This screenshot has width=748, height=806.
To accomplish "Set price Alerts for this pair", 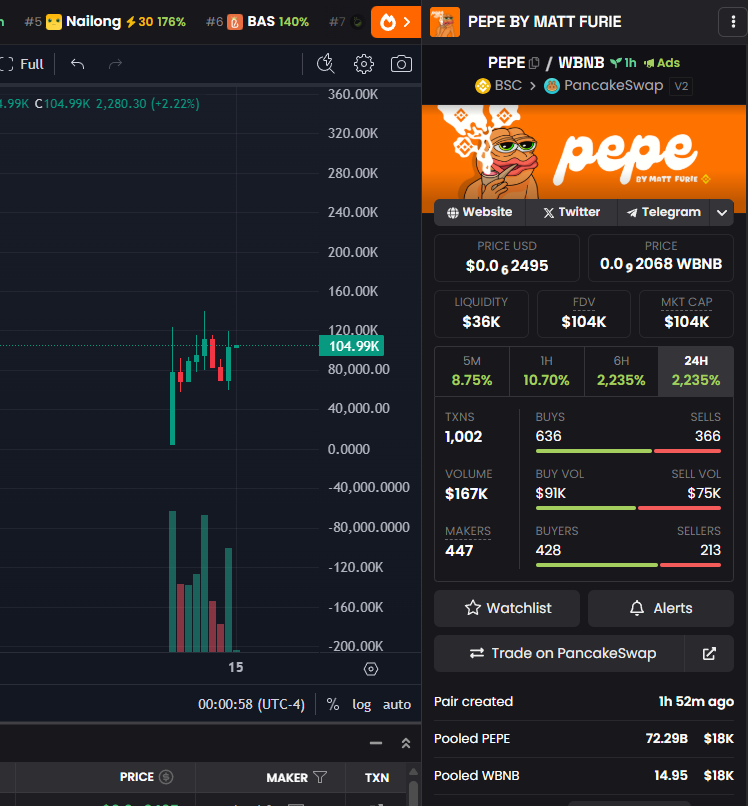I will [661, 608].
